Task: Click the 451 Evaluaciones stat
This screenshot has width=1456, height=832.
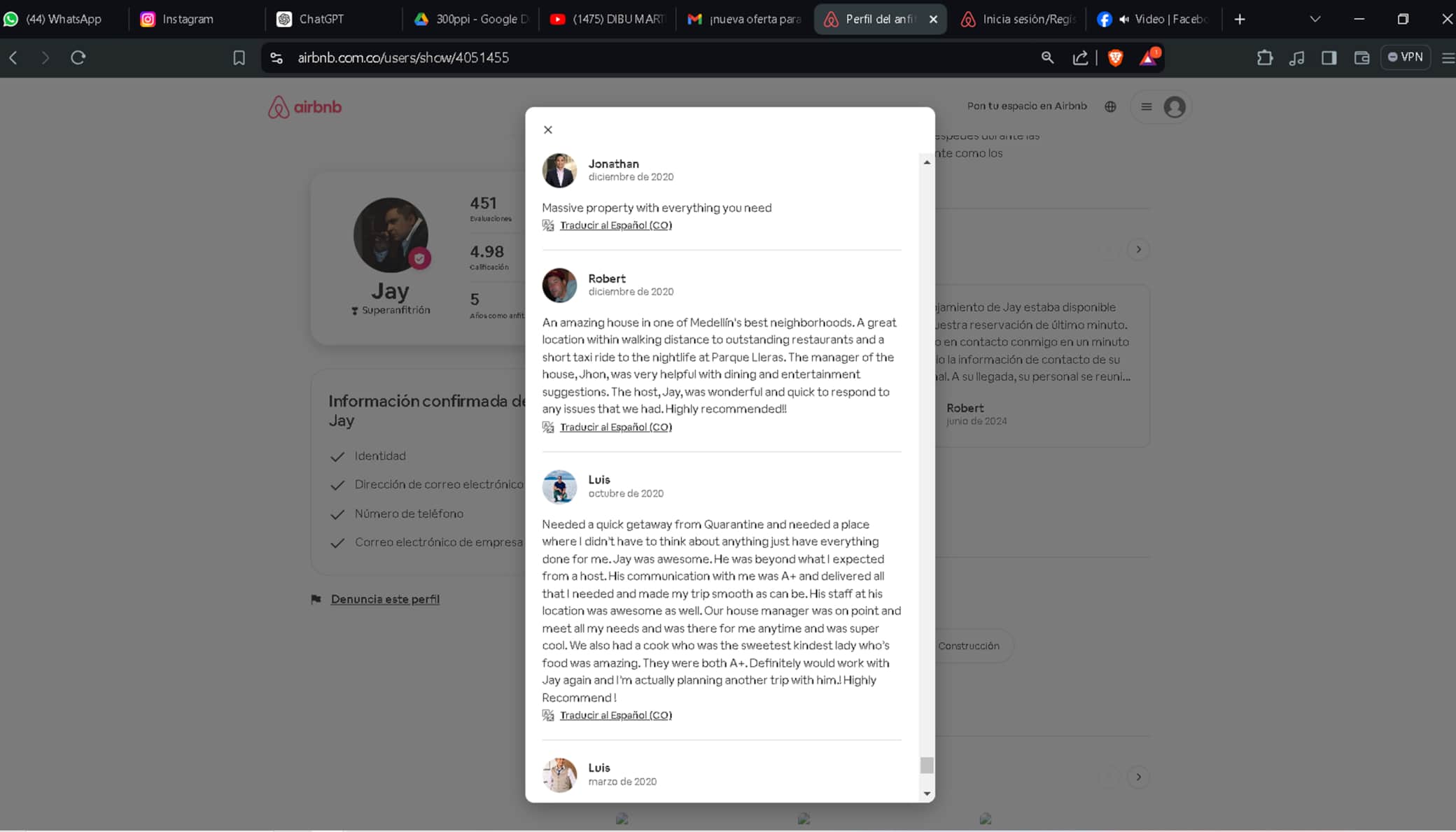Action: tap(491, 209)
